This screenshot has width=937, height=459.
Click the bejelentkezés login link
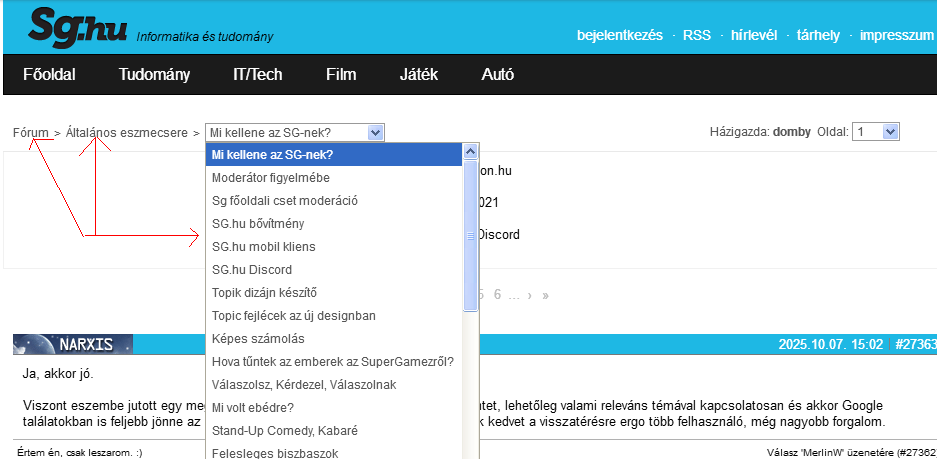(619, 35)
